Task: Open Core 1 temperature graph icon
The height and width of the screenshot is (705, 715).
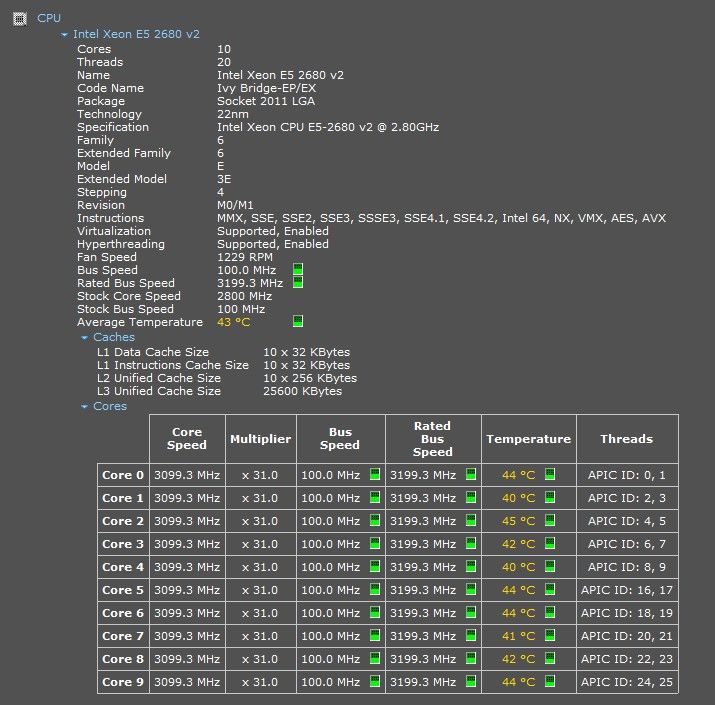Action: (x=550, y=497)
